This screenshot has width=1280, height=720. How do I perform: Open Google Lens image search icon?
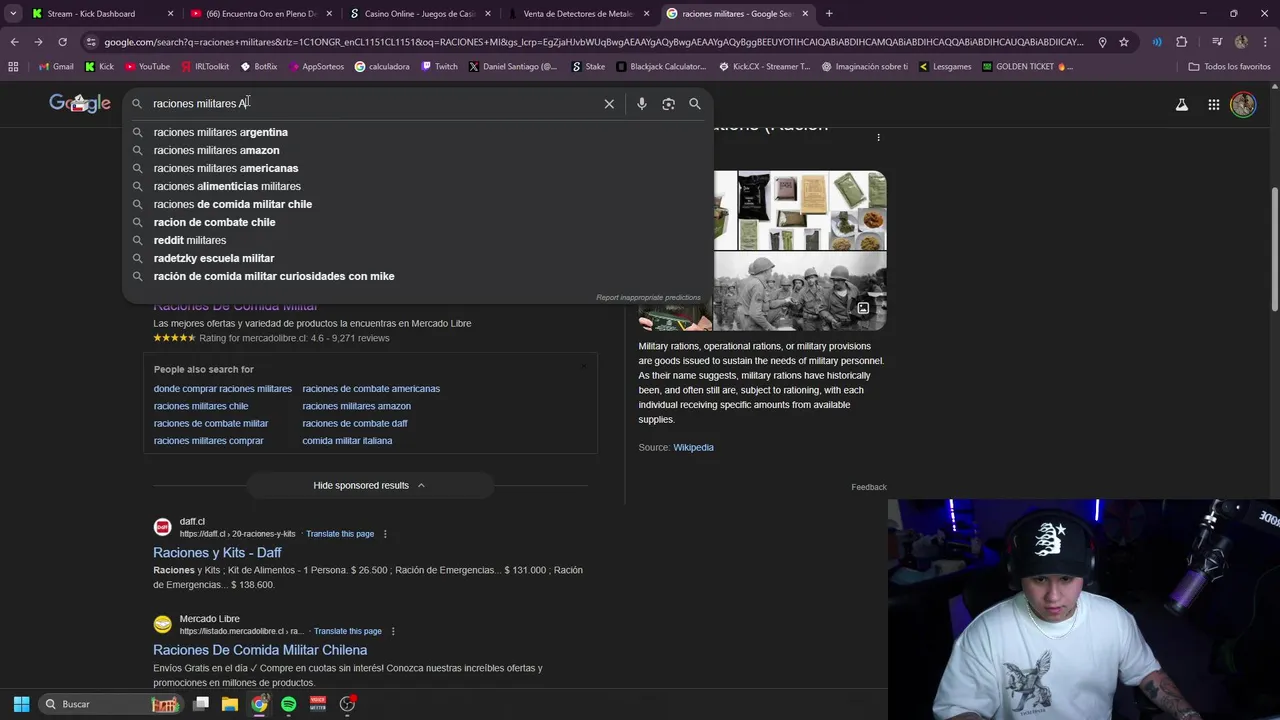click(x=669, y=104)
